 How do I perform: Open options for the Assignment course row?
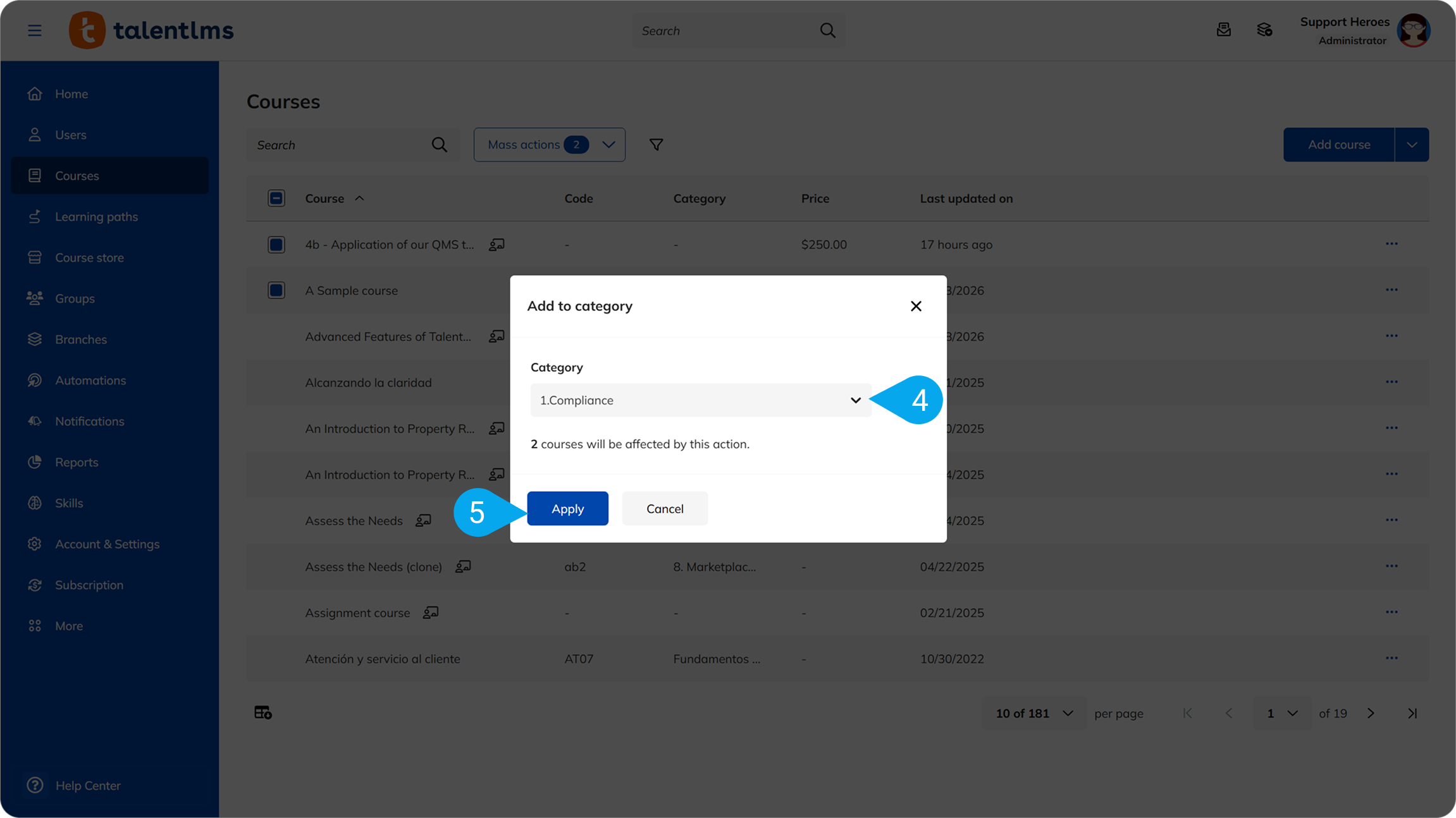click(x=1391, y=612)
